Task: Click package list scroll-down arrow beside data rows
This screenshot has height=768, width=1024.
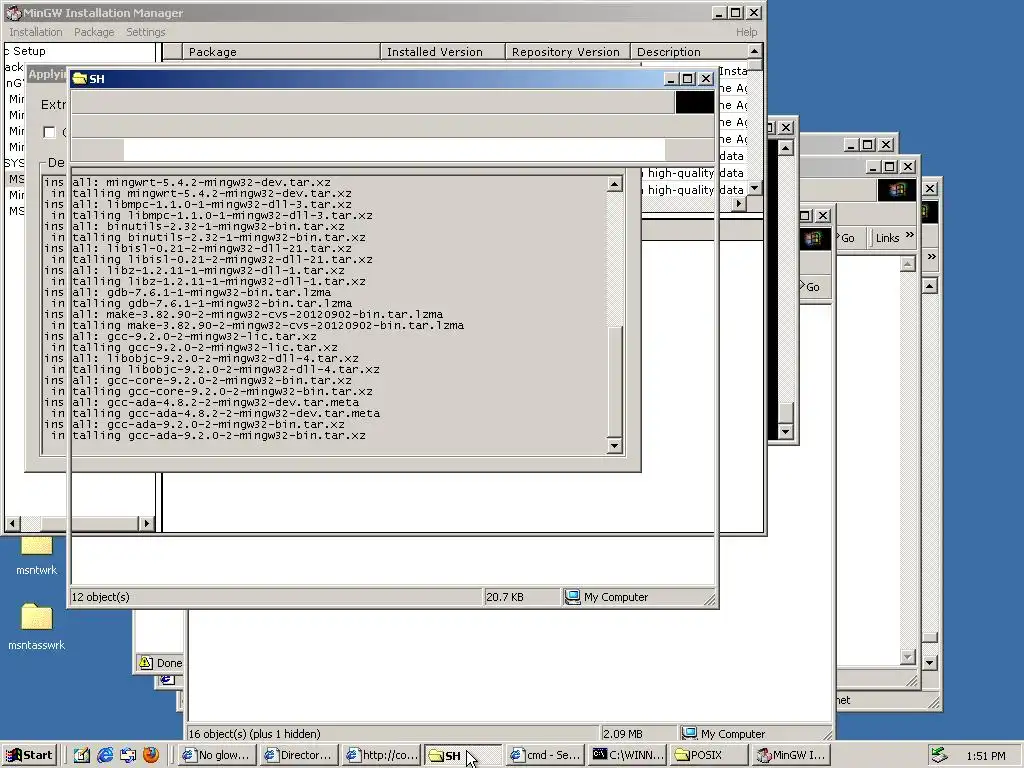Action: click(754, 188)
